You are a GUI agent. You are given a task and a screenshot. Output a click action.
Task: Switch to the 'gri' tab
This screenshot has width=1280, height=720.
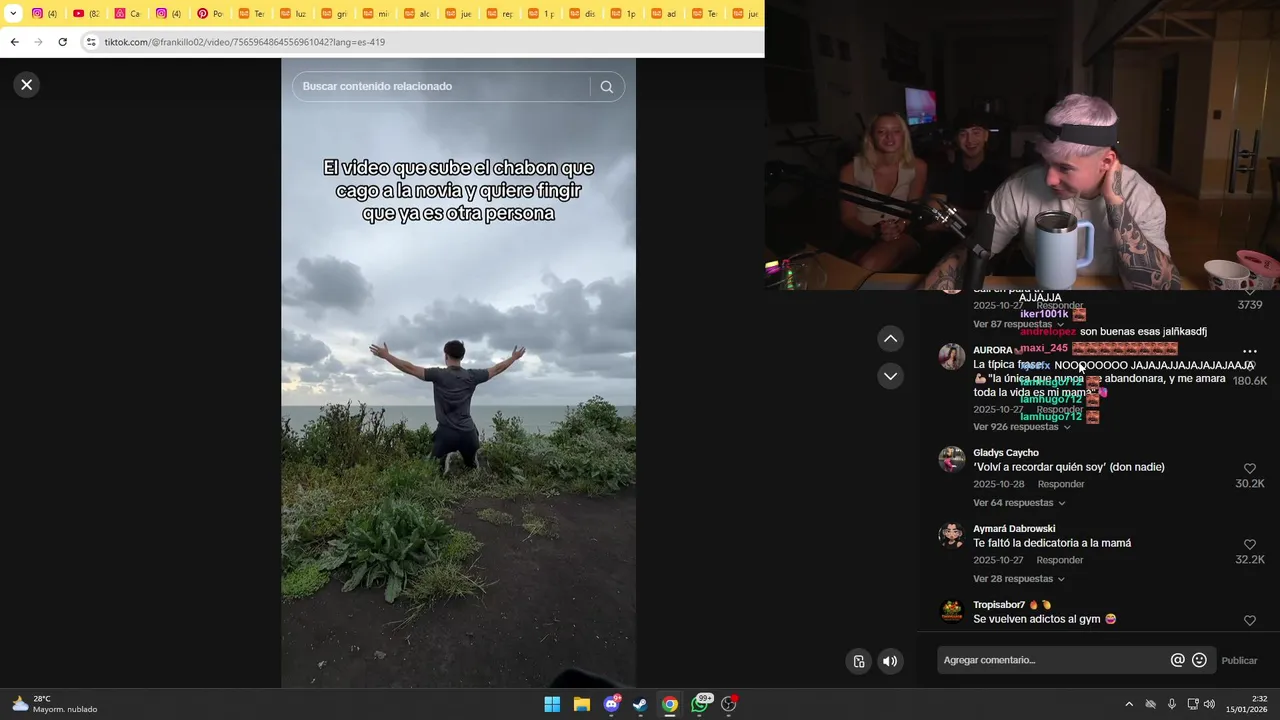(x=334, y=13)
